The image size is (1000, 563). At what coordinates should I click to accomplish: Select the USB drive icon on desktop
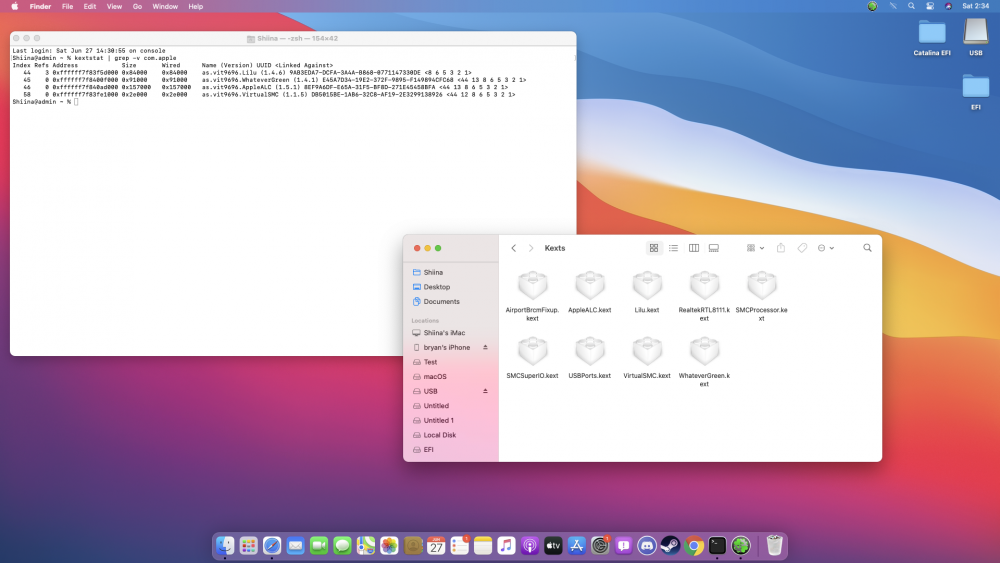pos(976,37)
